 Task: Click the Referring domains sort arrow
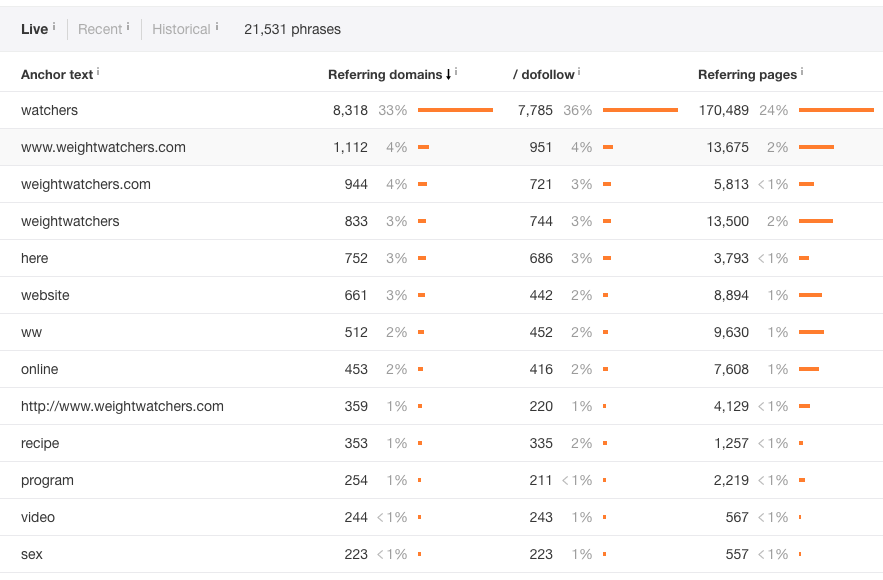coord(448,74)
